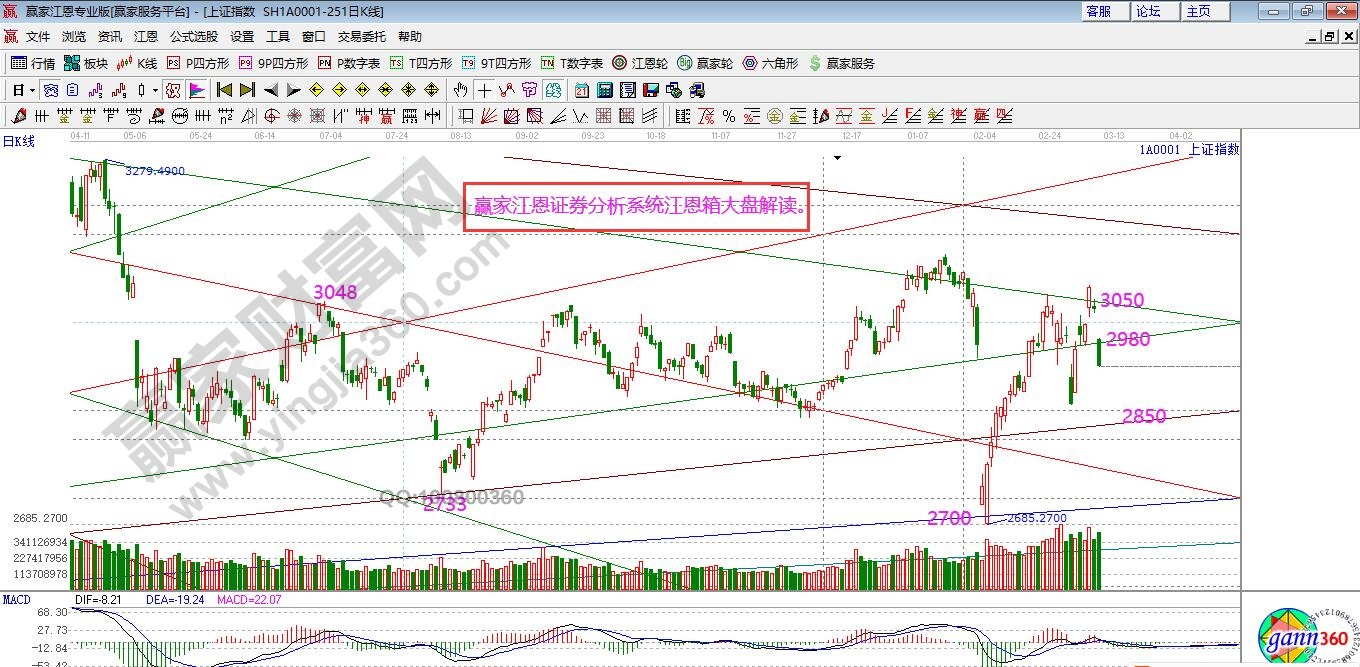The width and height of the screenshot is (1360, 667).
Task: Toggle the pink flag toolbar button
Action: [197, 90]
